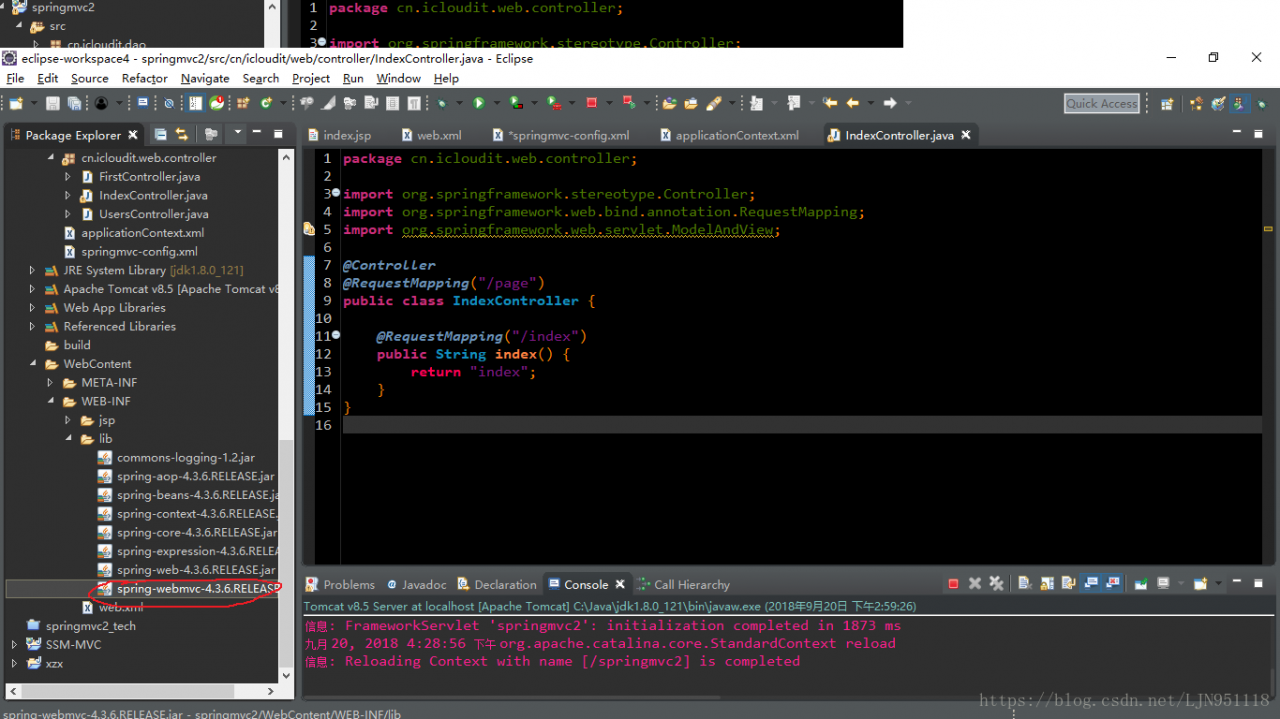Toggle Scroll Lock in console toolbar
The image size is (1280, 719).
(x=1047, y=584)
